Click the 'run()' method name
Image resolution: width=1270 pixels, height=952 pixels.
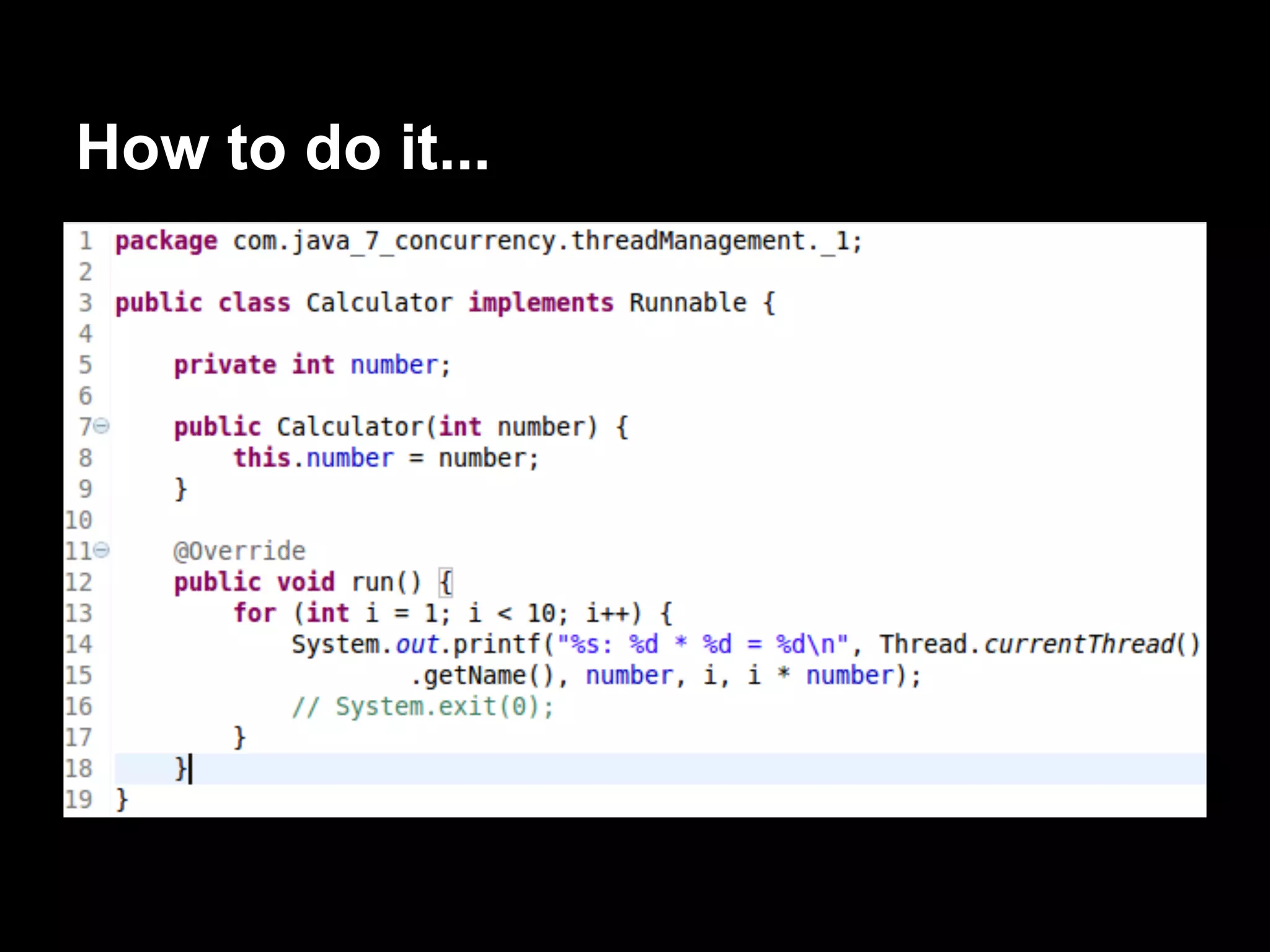point(386,582)
